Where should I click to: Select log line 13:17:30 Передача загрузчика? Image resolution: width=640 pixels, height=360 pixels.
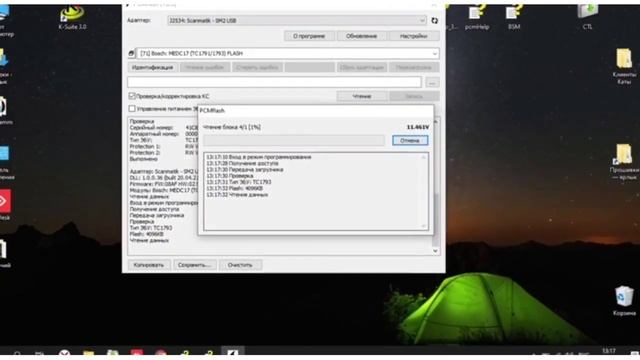pyautogui.click(x=244, y=169)
